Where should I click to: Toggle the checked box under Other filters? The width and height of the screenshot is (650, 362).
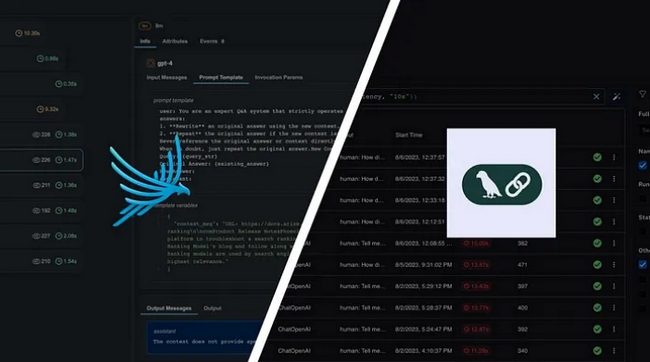click(x=643, y=265)
